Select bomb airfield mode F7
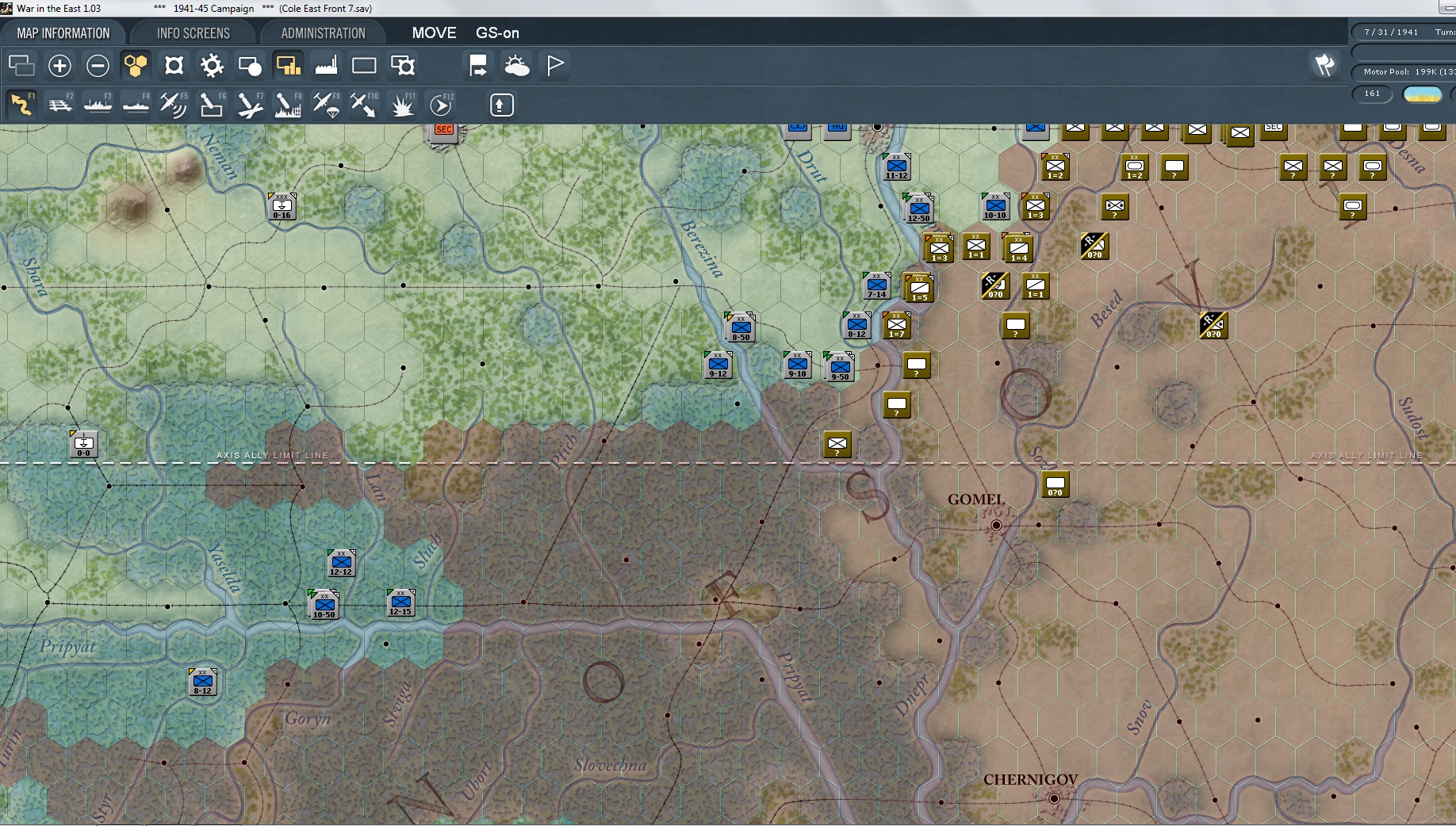1456x826 pixels. point(250,105)
